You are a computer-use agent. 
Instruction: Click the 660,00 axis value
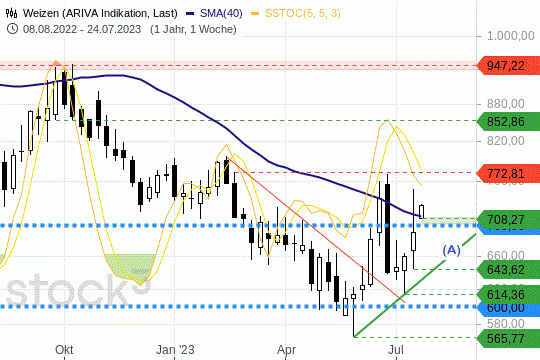click(506, 255)
